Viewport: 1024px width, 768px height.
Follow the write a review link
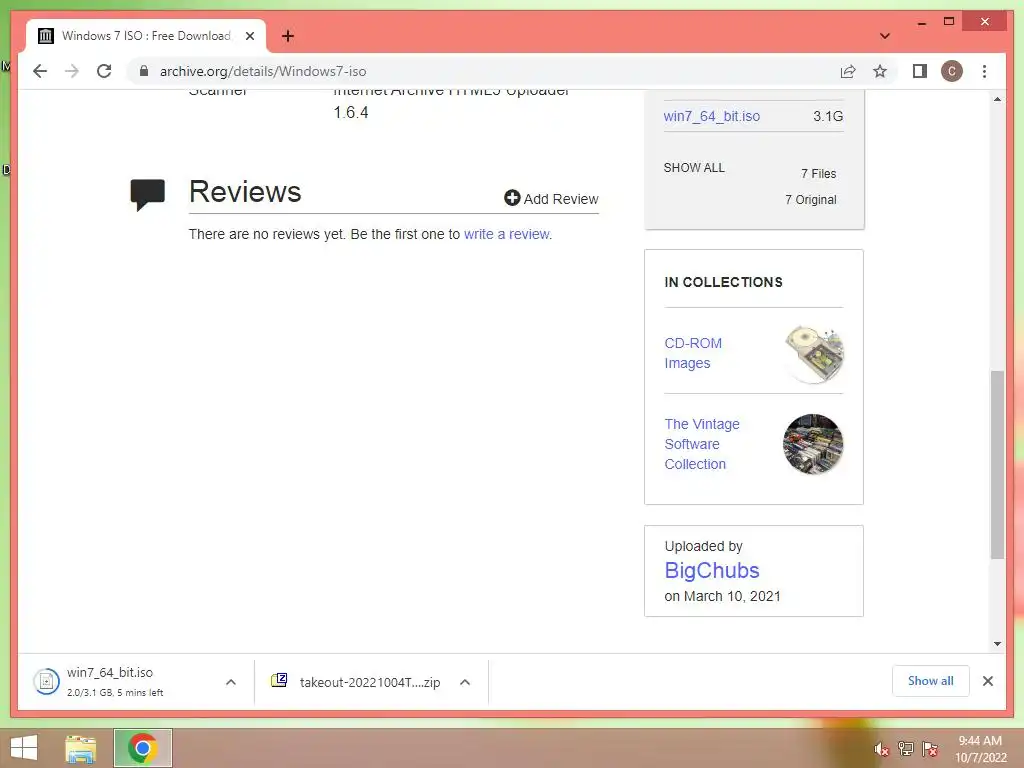(507, 234)
